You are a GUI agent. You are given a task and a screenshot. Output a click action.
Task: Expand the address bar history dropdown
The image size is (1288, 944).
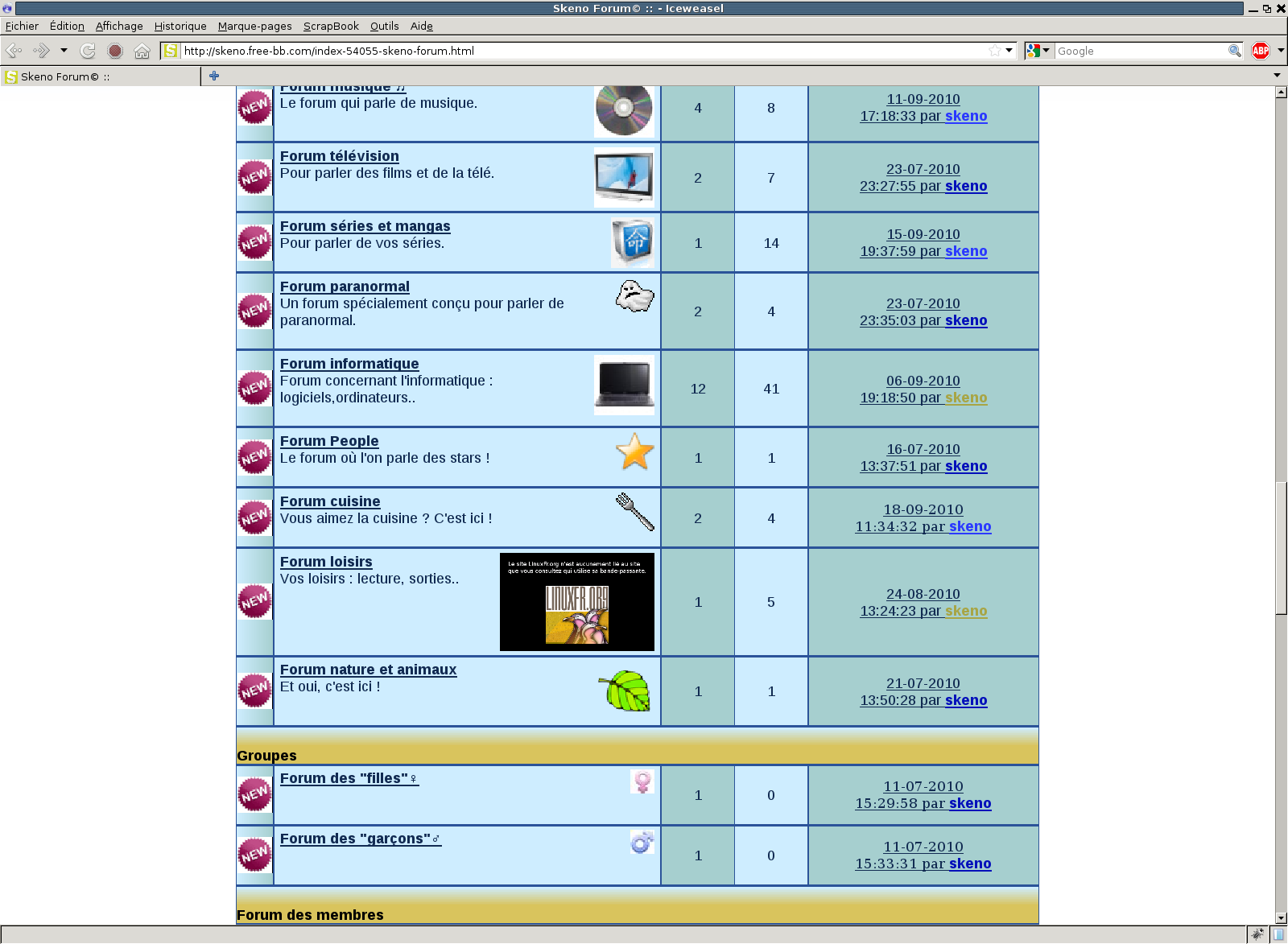pyautogui.click(x=1009, y=51)
